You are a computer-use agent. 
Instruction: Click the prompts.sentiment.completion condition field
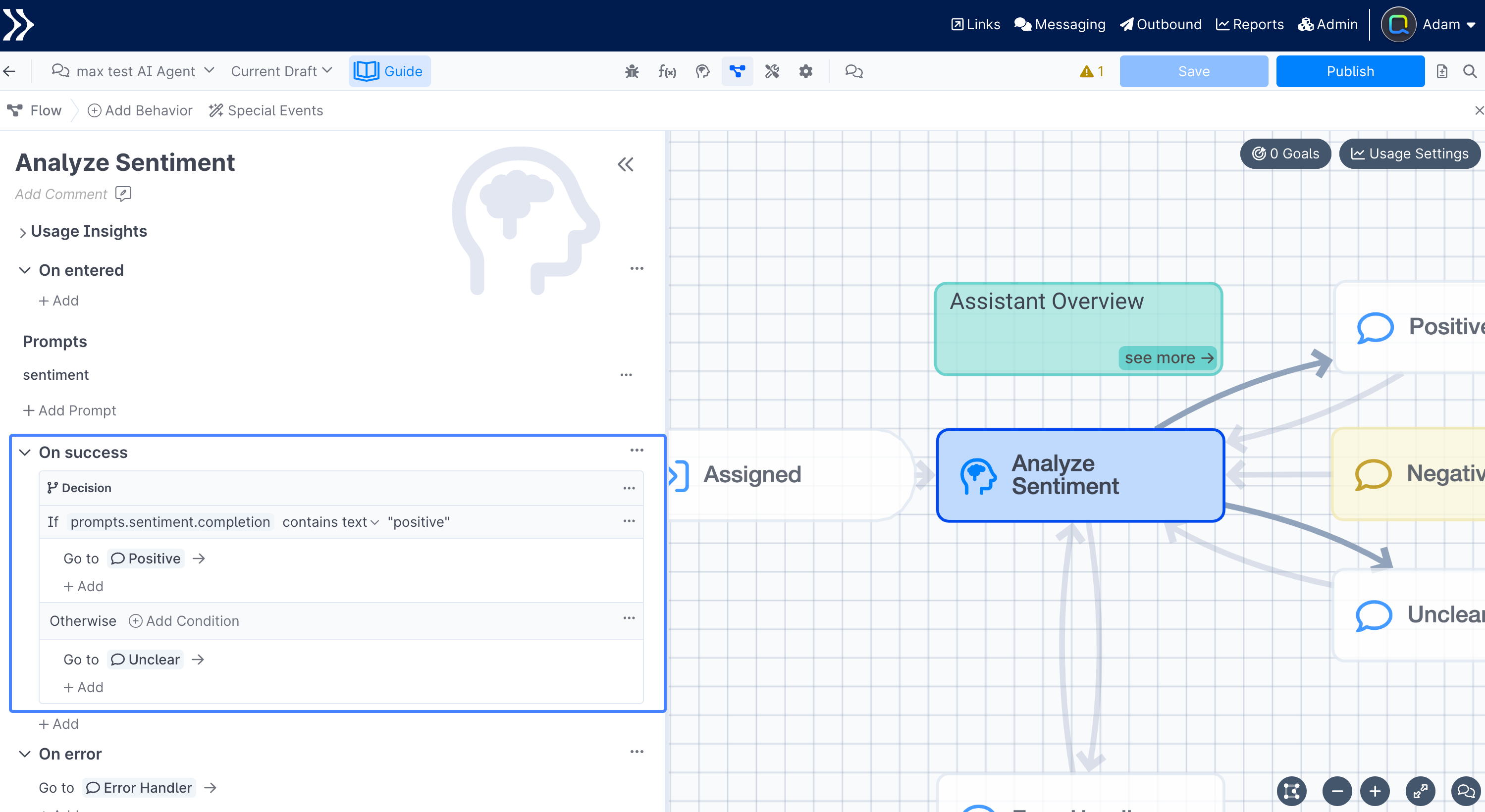coord(170,522)
